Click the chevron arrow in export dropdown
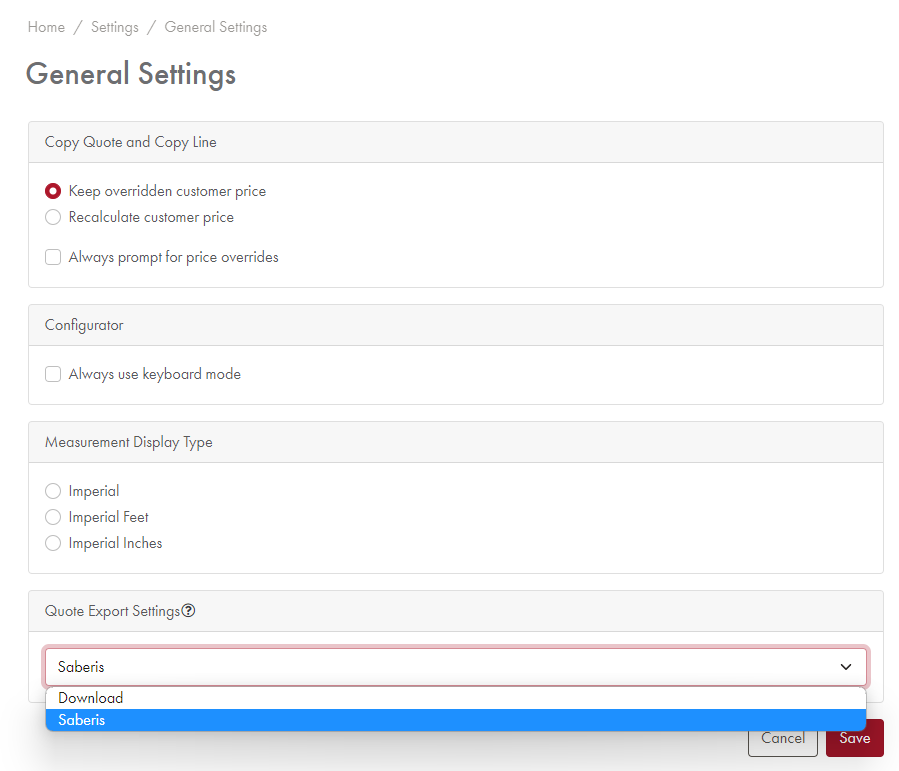This screenshot has width=899, height=771. tap(846, 667)
